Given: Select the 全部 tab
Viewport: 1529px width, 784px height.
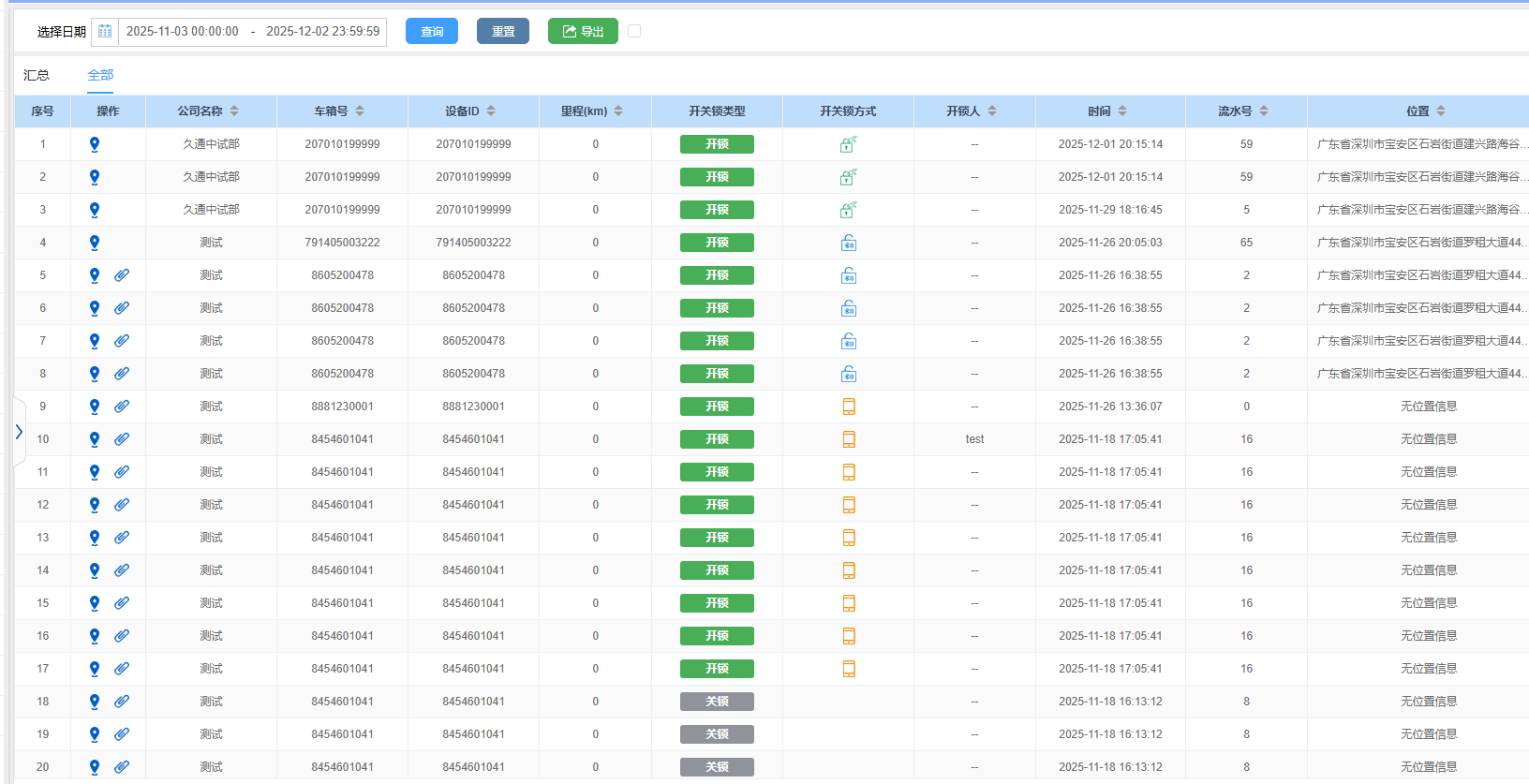Looking at the screenshot, I should click(x=100, y=75).
